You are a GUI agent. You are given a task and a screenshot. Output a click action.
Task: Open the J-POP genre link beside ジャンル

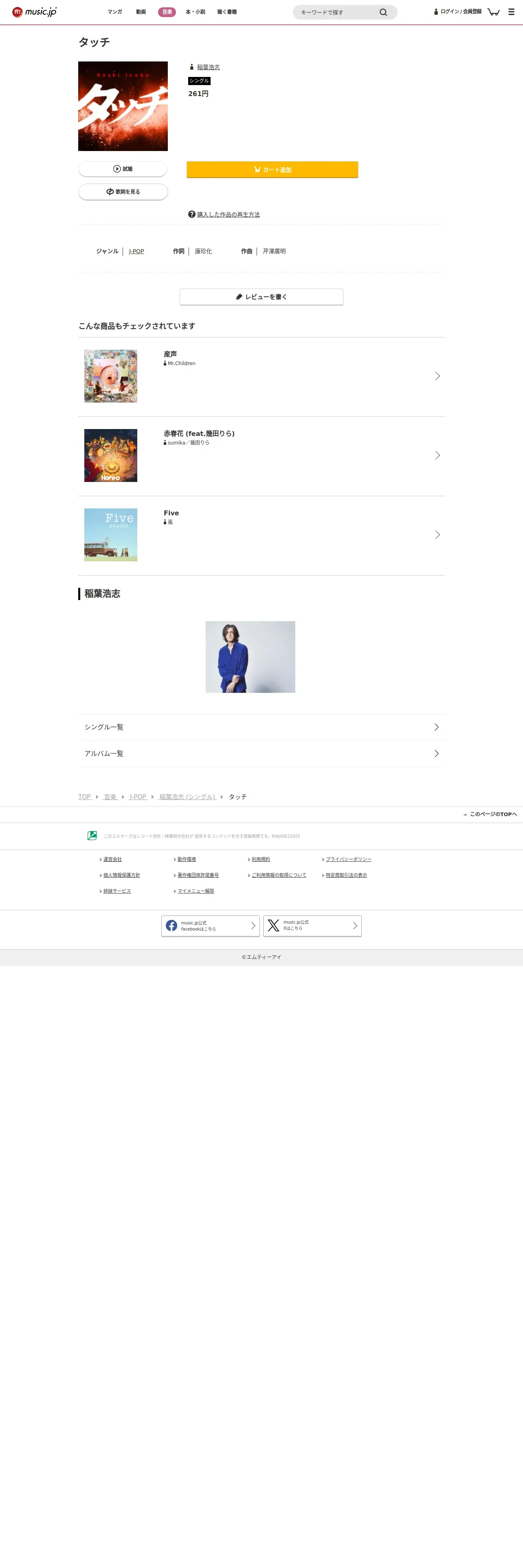click(x=136, y=252)
